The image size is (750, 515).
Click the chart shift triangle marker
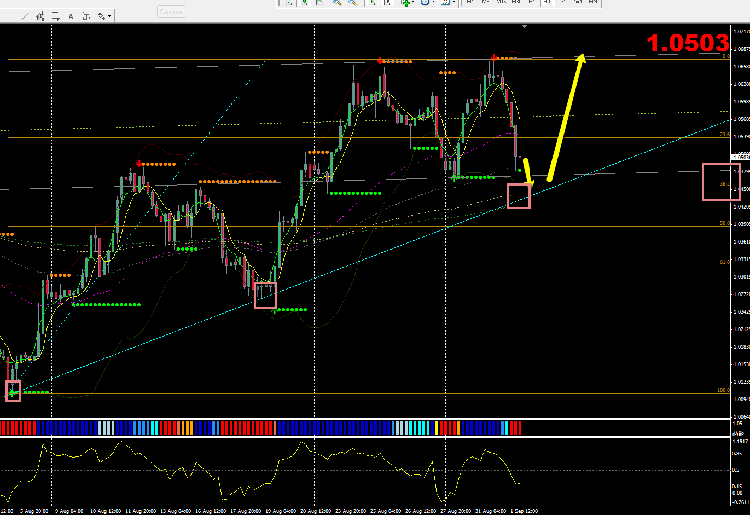click(x=525, y=27)
